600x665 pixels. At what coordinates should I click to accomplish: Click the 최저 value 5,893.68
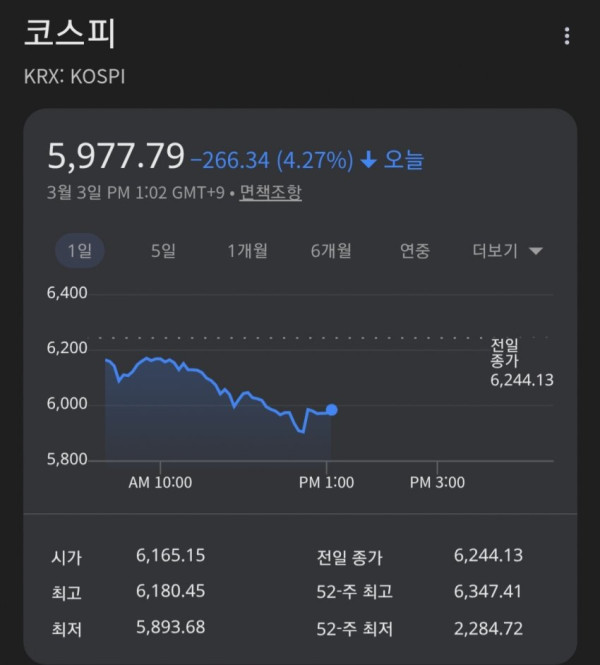(170, 628)
